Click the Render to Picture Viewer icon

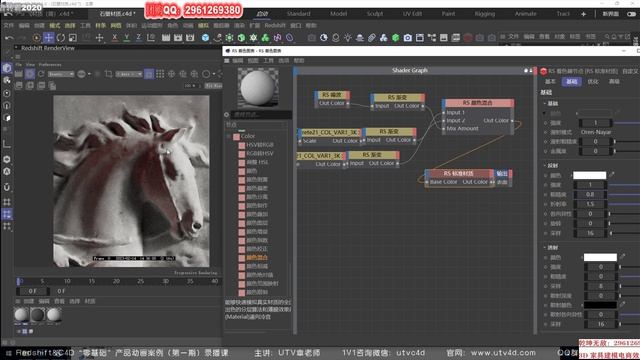(178, 38)
